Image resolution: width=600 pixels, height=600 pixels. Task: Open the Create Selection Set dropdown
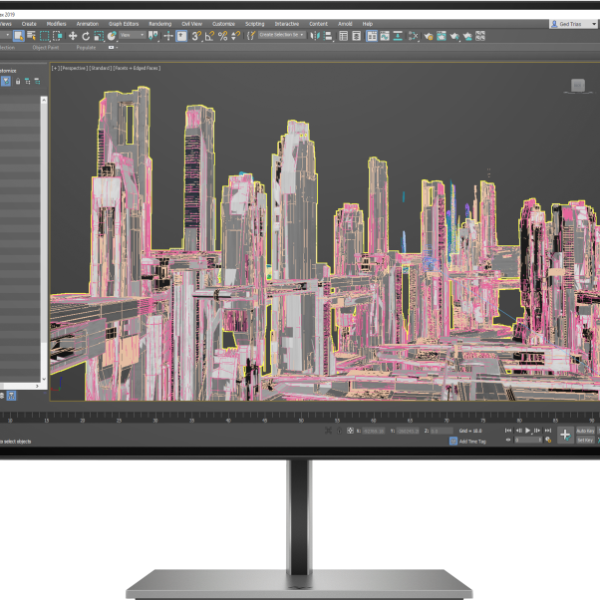[282, 36]
